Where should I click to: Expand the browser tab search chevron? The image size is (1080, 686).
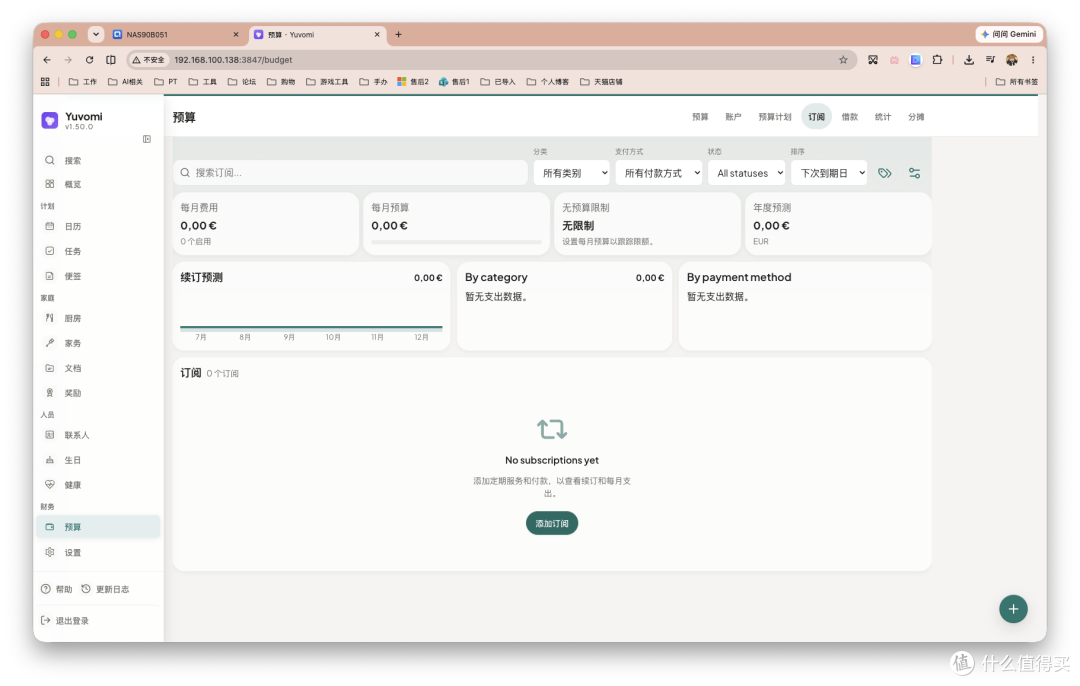click(96, 34)
